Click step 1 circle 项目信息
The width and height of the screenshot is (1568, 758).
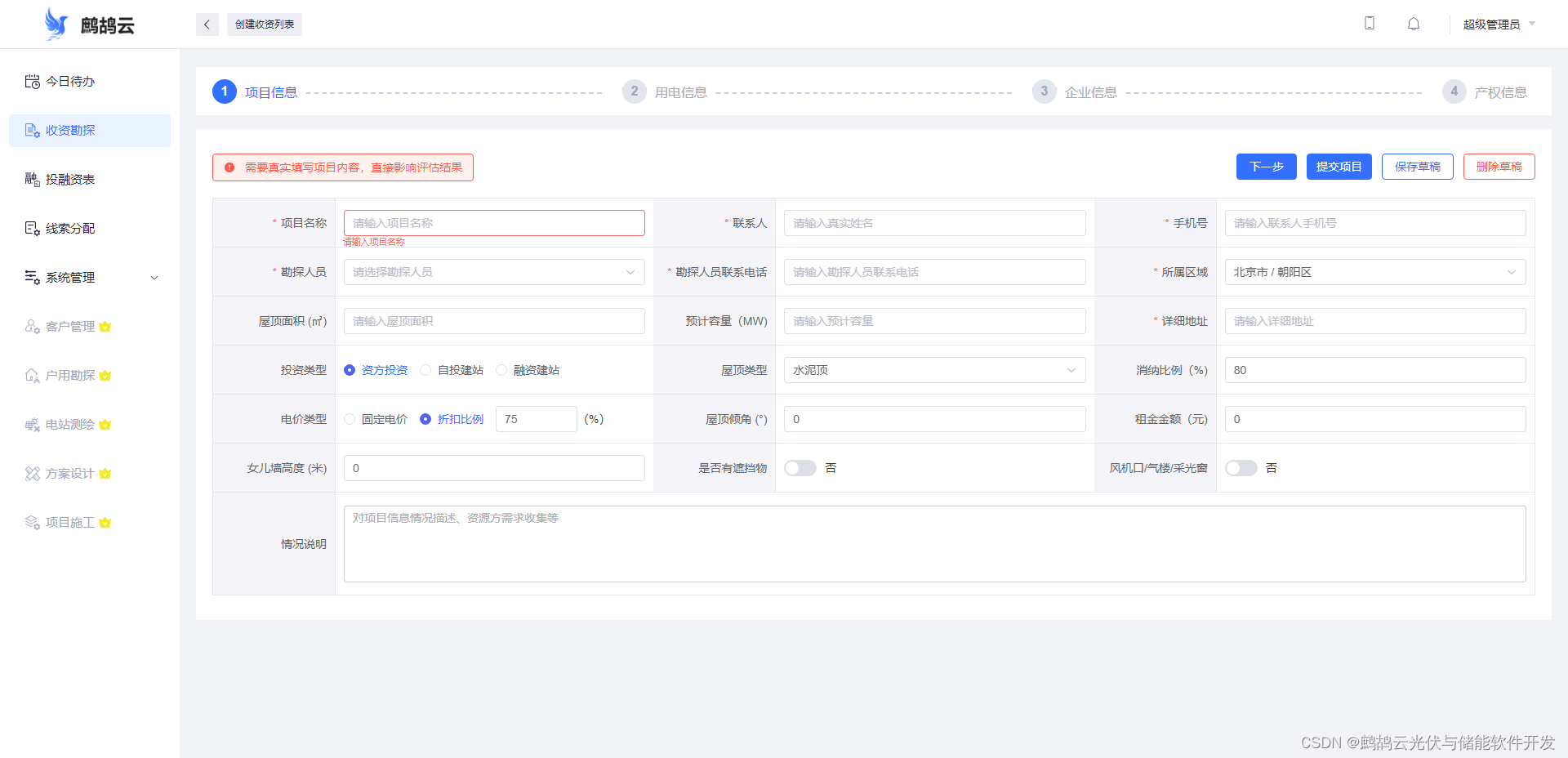[x=225, y=91]
